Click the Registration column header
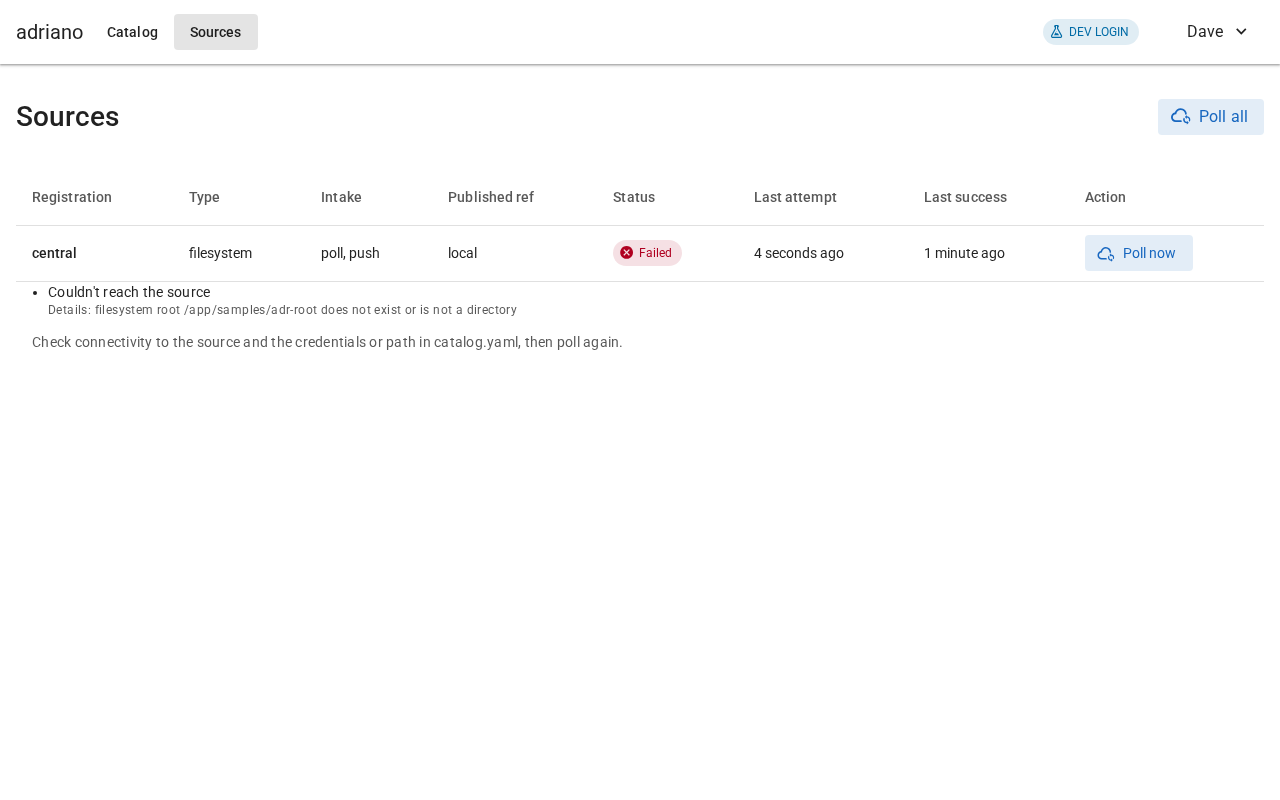 pos(72,197)
